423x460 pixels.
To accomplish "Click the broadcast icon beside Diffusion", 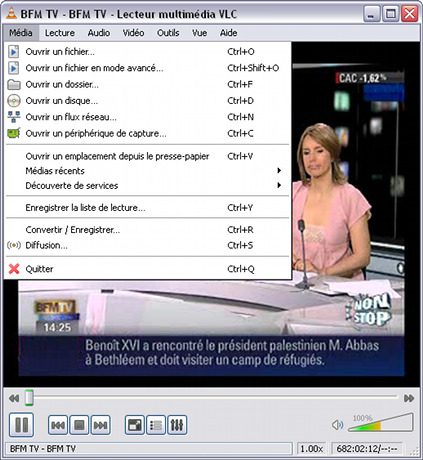I will point(14,245).
